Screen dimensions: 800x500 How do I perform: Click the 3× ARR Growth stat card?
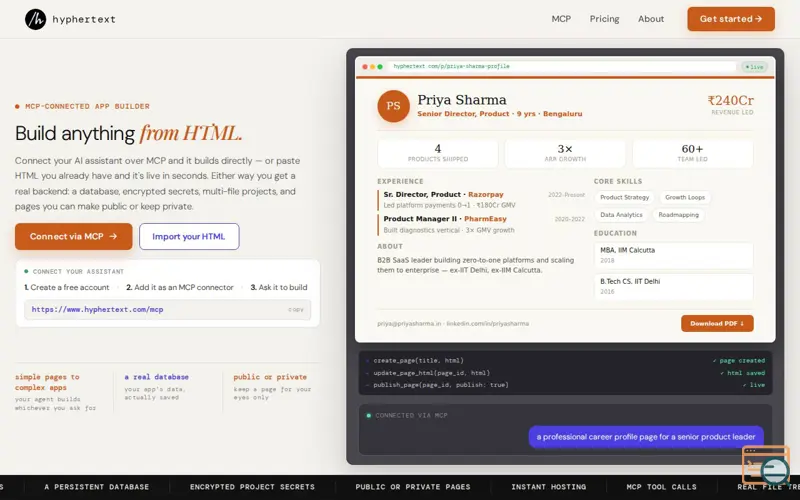(x=565, y=153)
